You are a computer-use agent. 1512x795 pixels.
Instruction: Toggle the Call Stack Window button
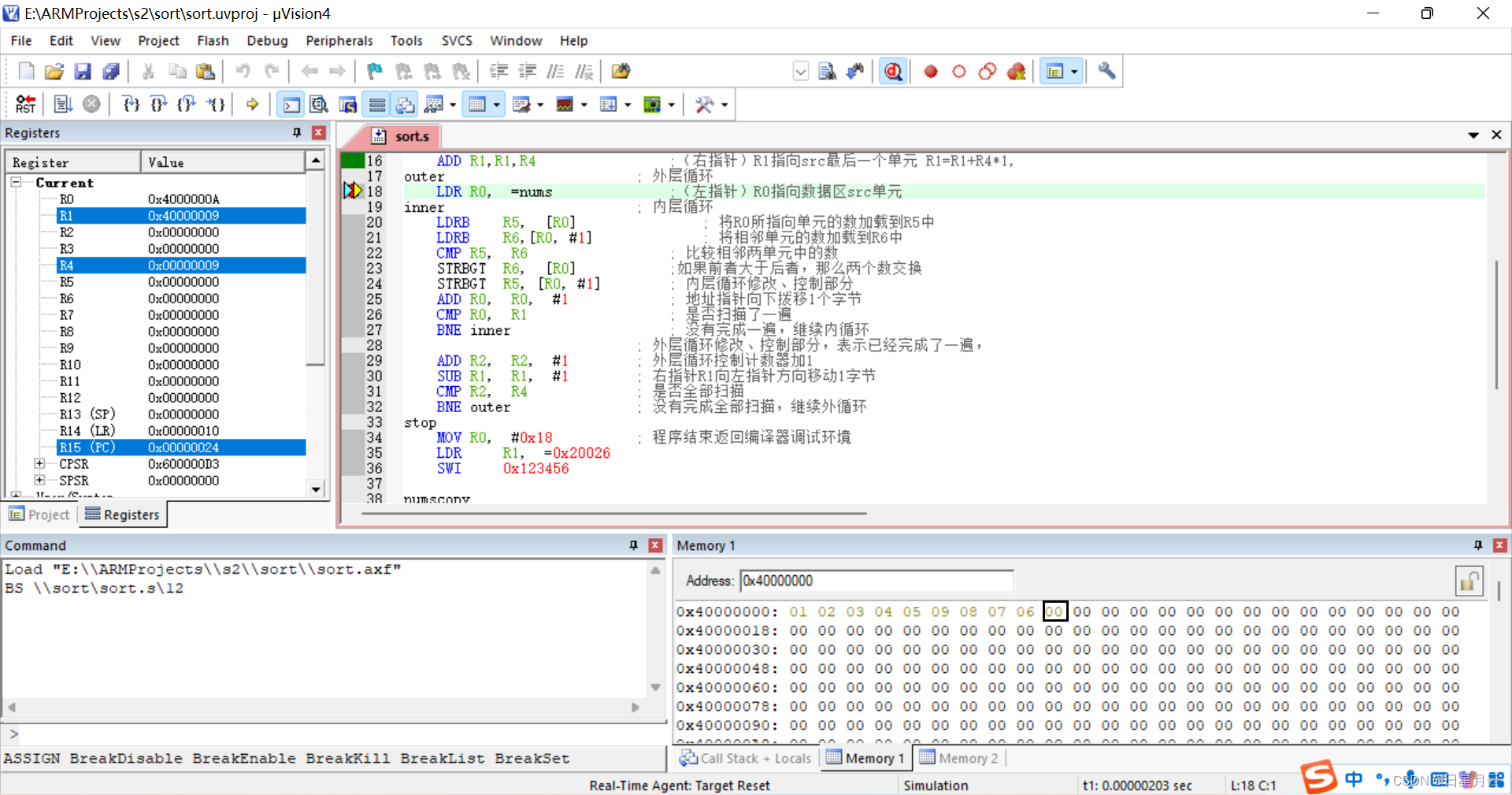(x=406, y=104)
